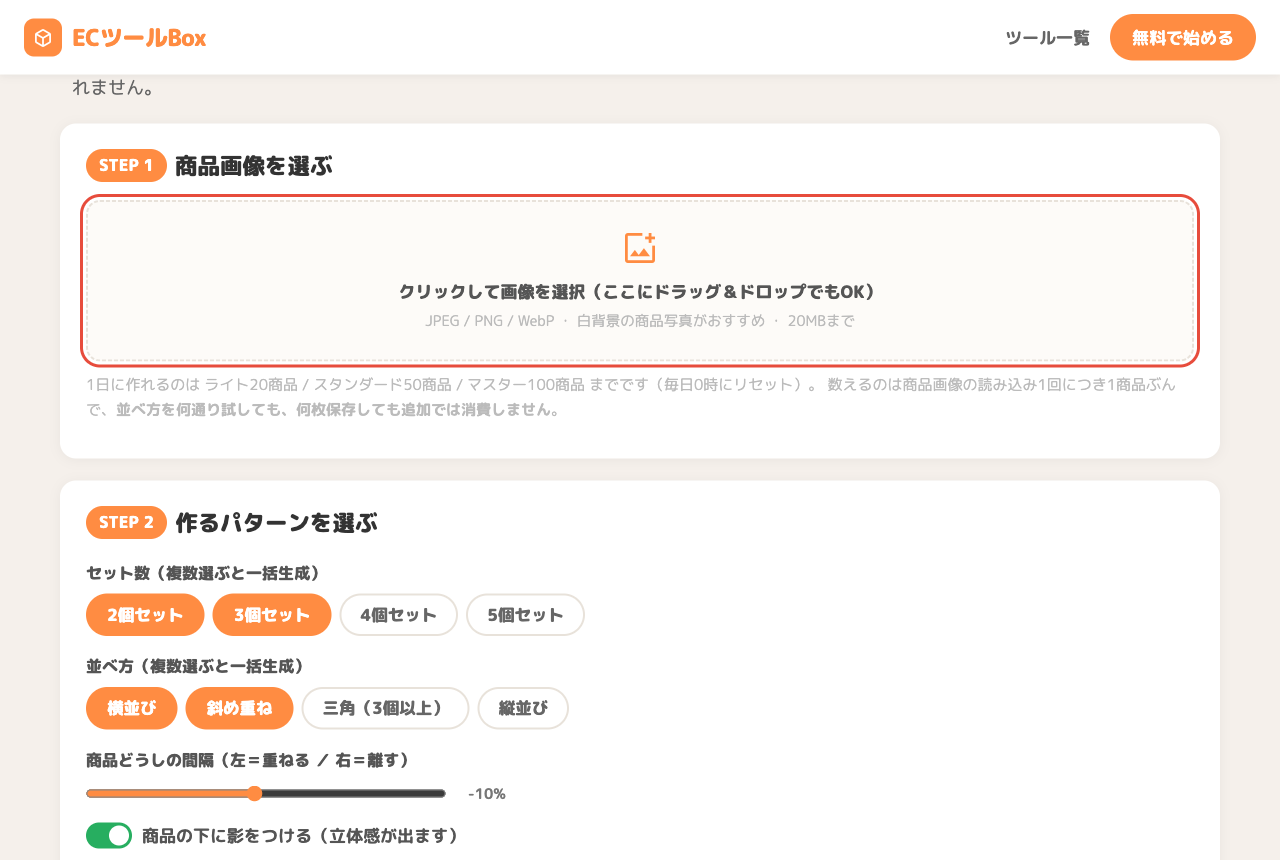The height and width of the screenshot is (860, 1280).
Task: Click the ECツールBox cube logo icon
Action: click(x=43, y=38)
